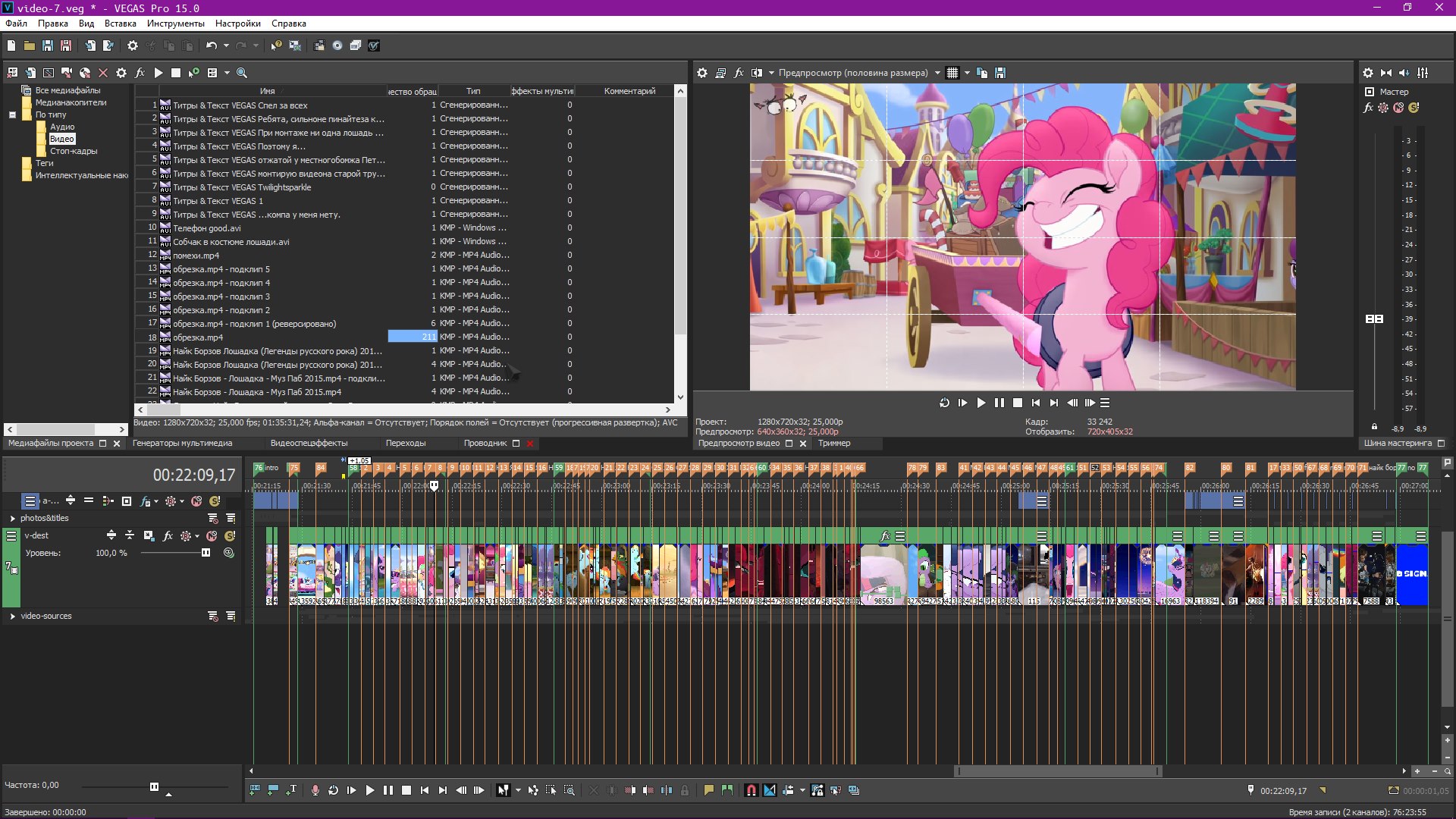Open the editing tool selection dropdown arrow
This screenshot has height=819, width=1456.
coord(518,790)
